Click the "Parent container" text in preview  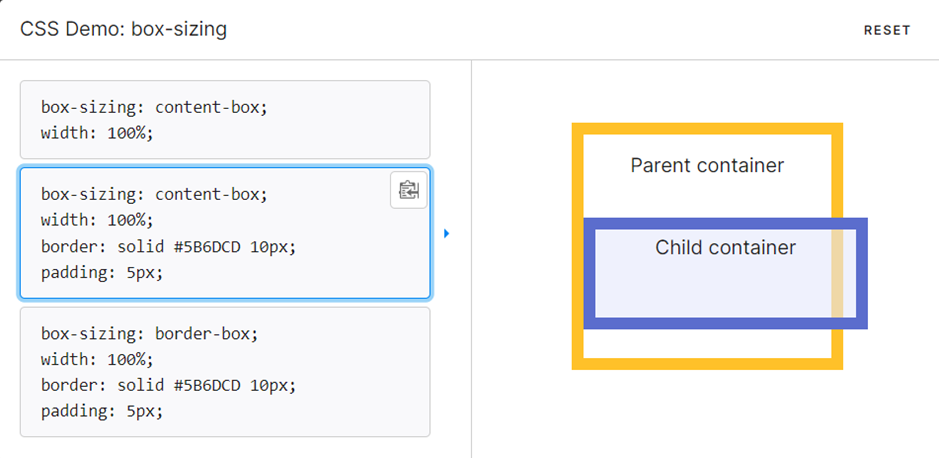(707, 165)
